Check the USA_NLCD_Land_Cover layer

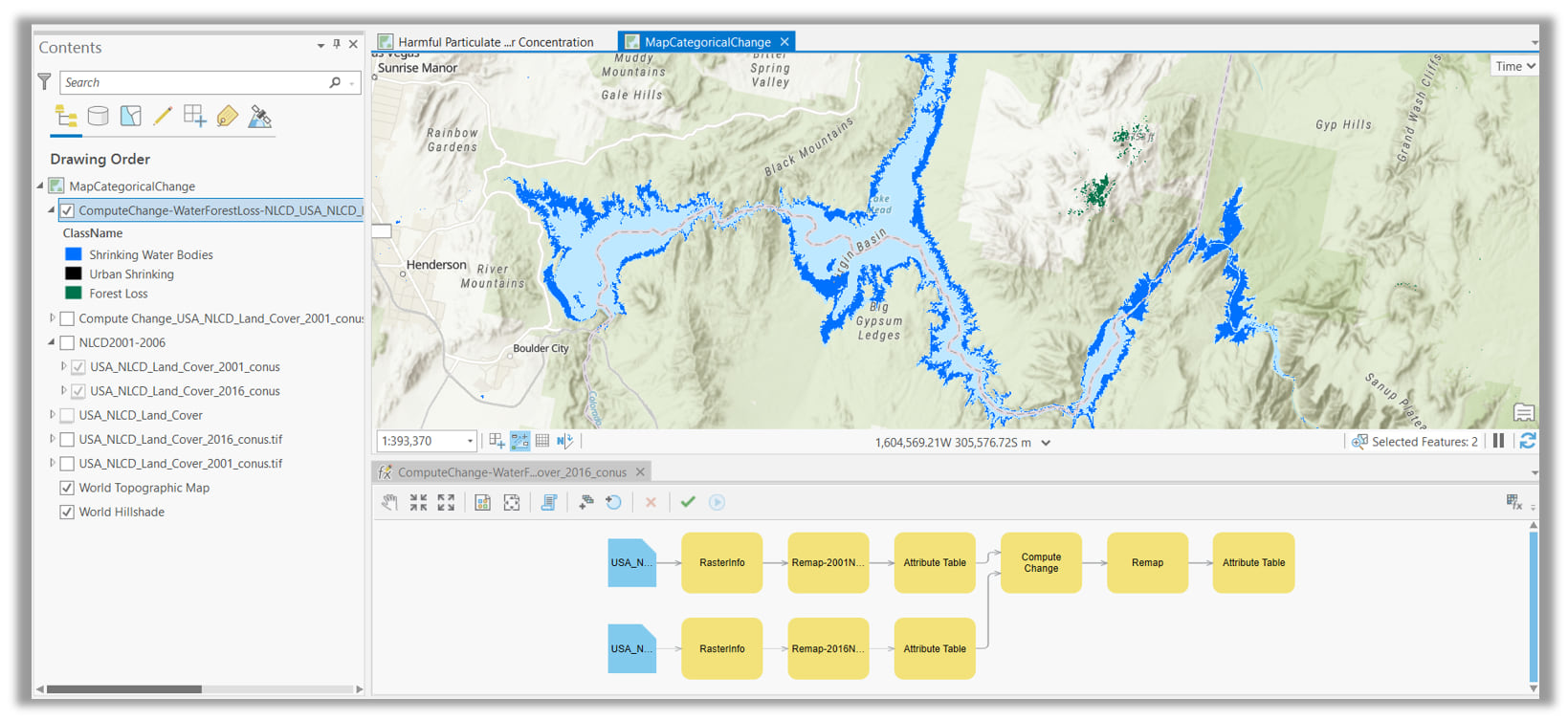coord(67,415)
